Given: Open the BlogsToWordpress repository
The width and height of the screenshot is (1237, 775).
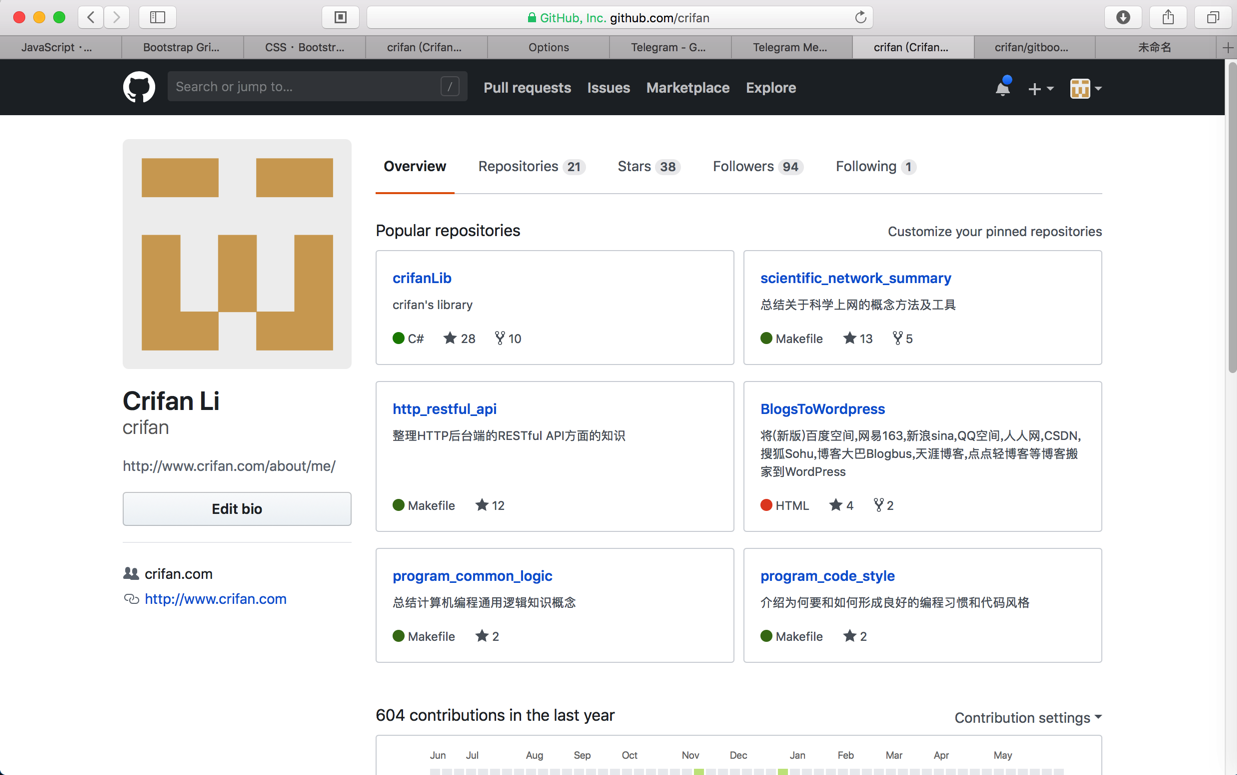Looking at the screenshot, I should coord(822,409).
